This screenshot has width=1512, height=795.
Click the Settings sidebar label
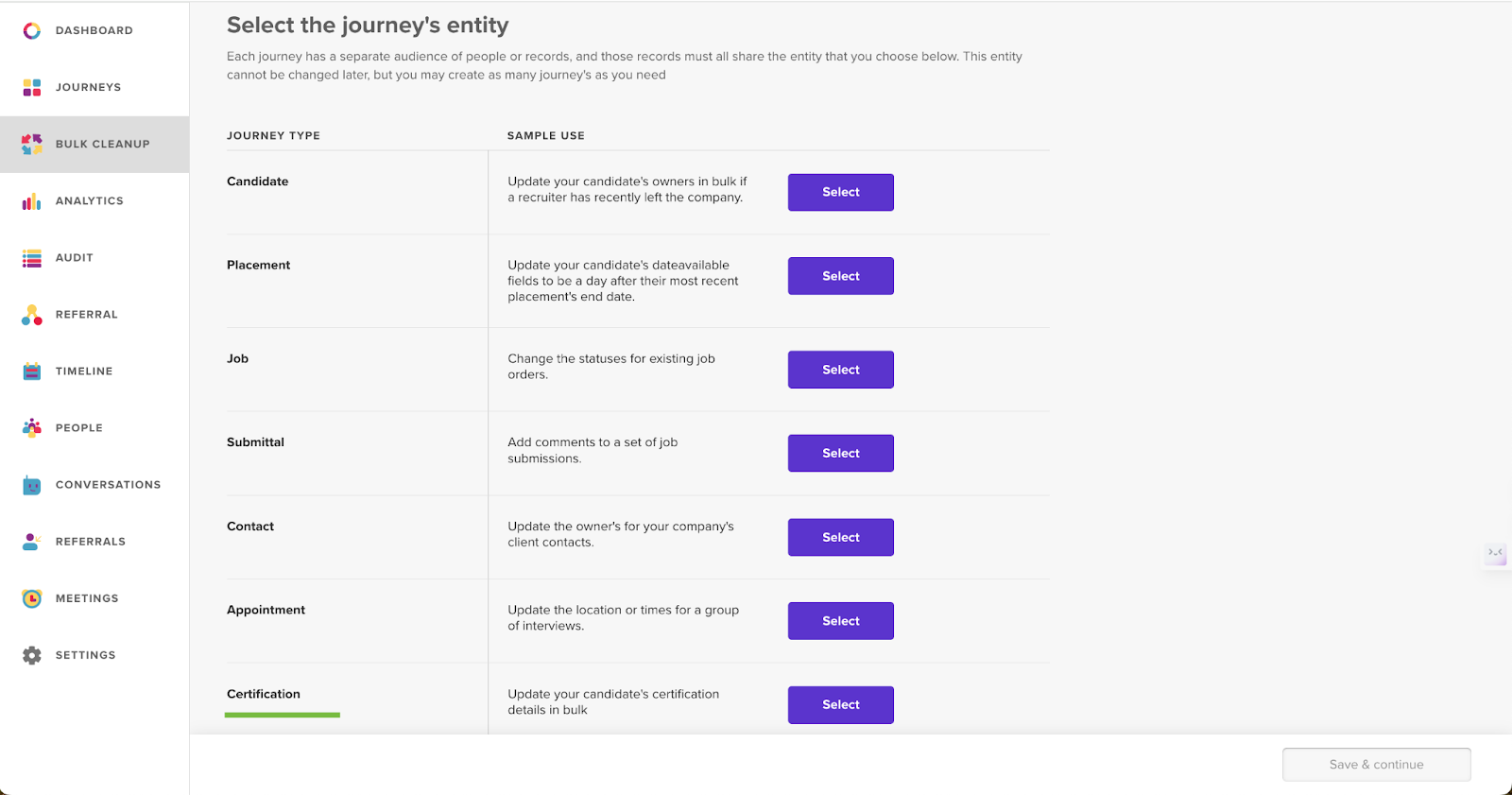tap(86, 655)
